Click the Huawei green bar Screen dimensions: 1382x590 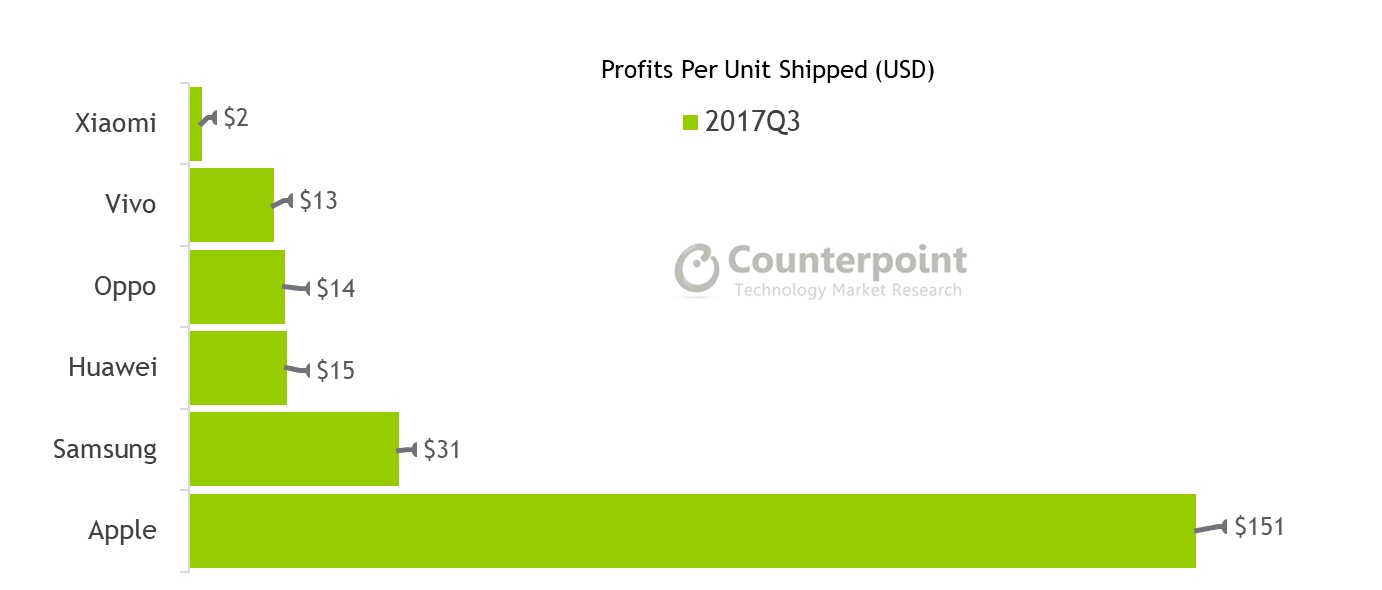(238, 368)
